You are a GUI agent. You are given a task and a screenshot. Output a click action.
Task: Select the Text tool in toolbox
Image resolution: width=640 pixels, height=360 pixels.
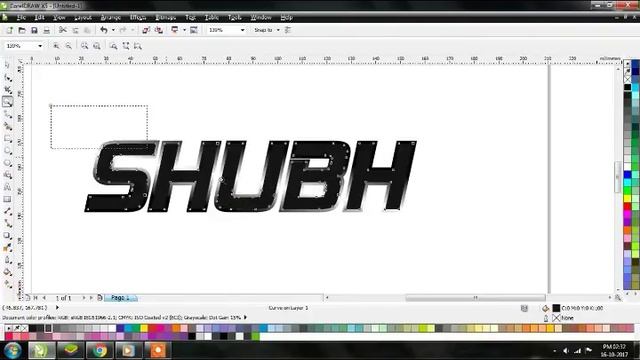coord(7,187)
